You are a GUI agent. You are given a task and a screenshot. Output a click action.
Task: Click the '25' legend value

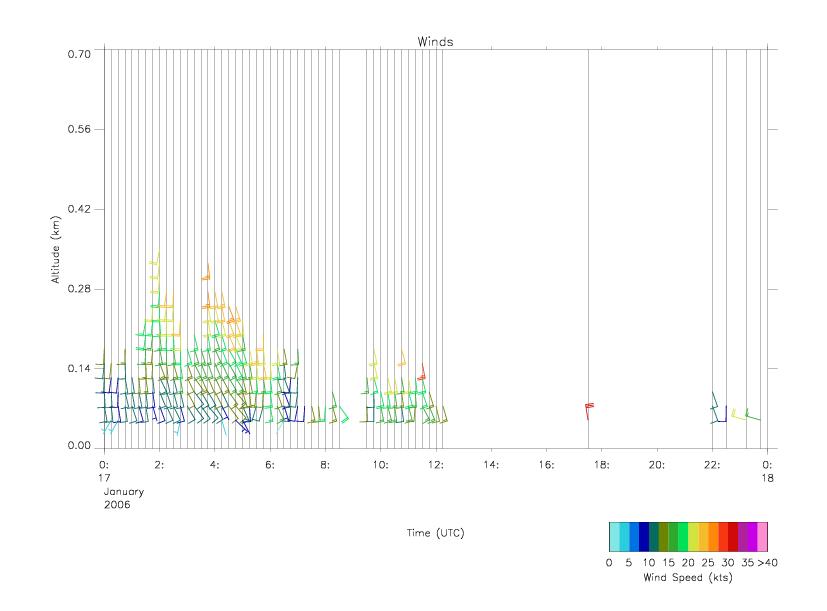[x=708, y=562]
